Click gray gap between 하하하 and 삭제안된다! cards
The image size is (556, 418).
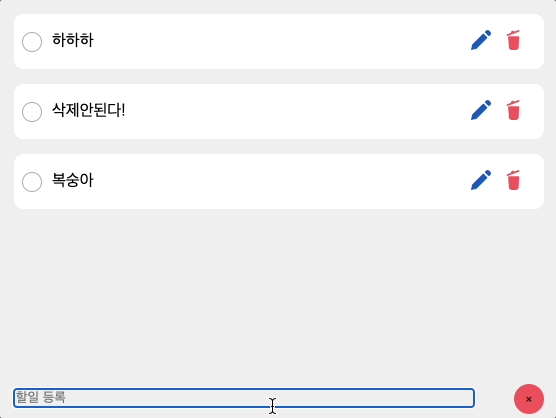279,77
